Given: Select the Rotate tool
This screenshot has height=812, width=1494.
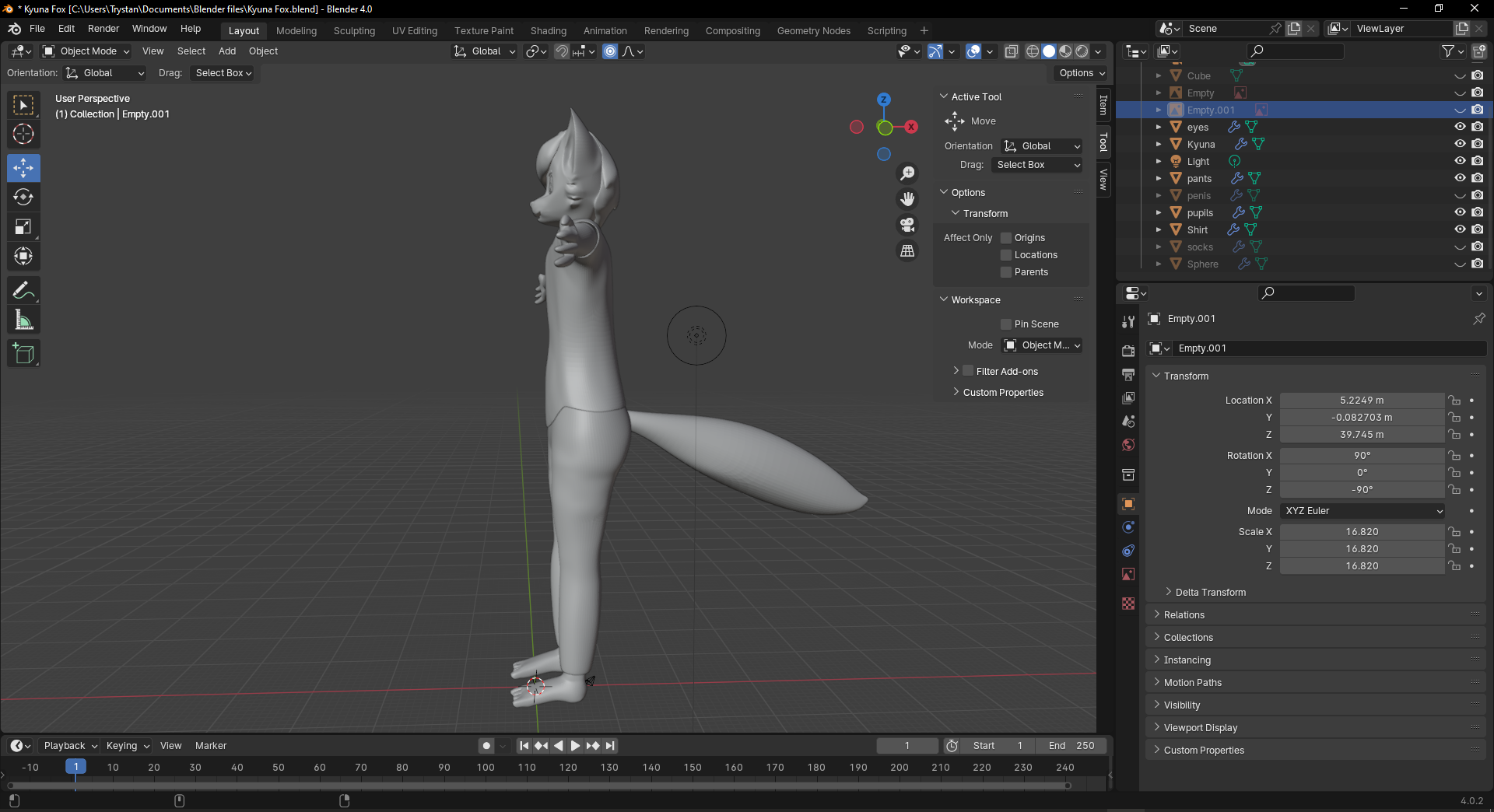Looking at the screenshot, I should [x=23, y=198].
